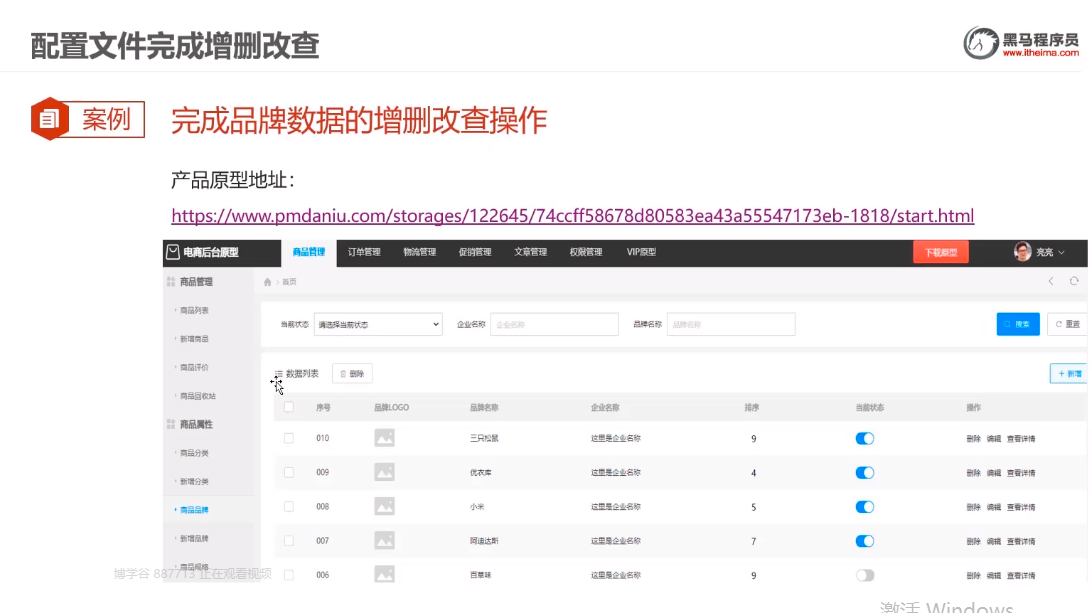Click 查看详情 action for row 006
This screenshot has width=1092, height=613.
pyautogui.click(x=1021, y=575)
